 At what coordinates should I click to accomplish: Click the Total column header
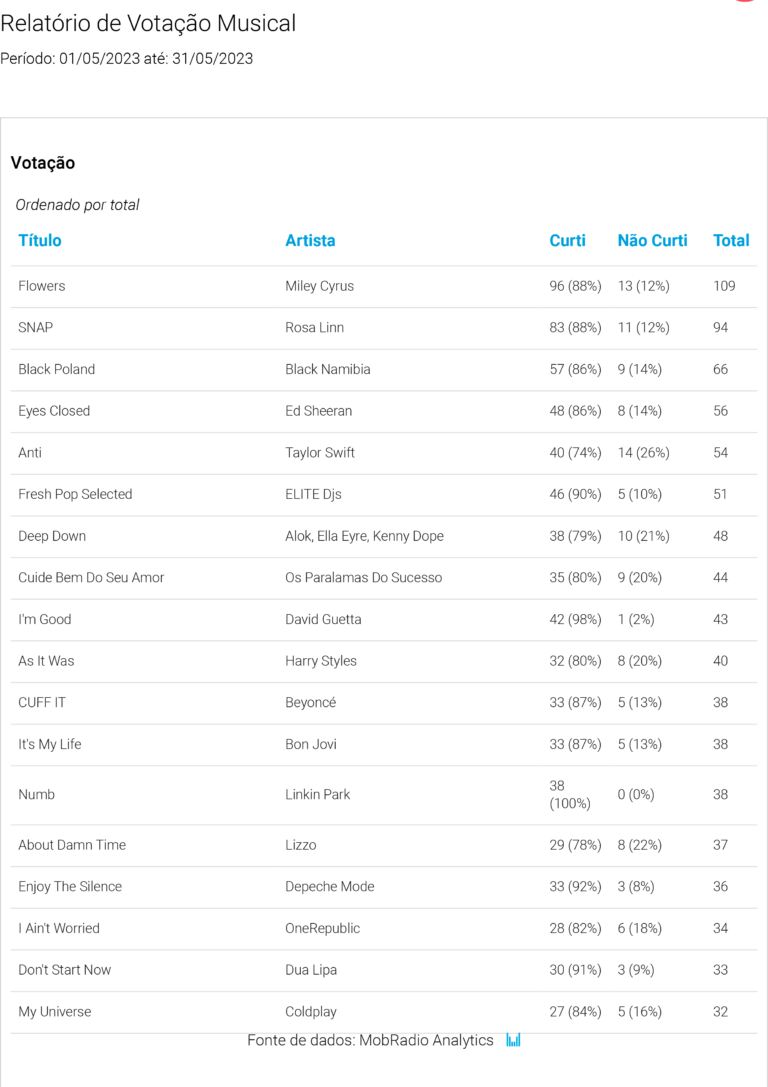[x=731, y=240]
